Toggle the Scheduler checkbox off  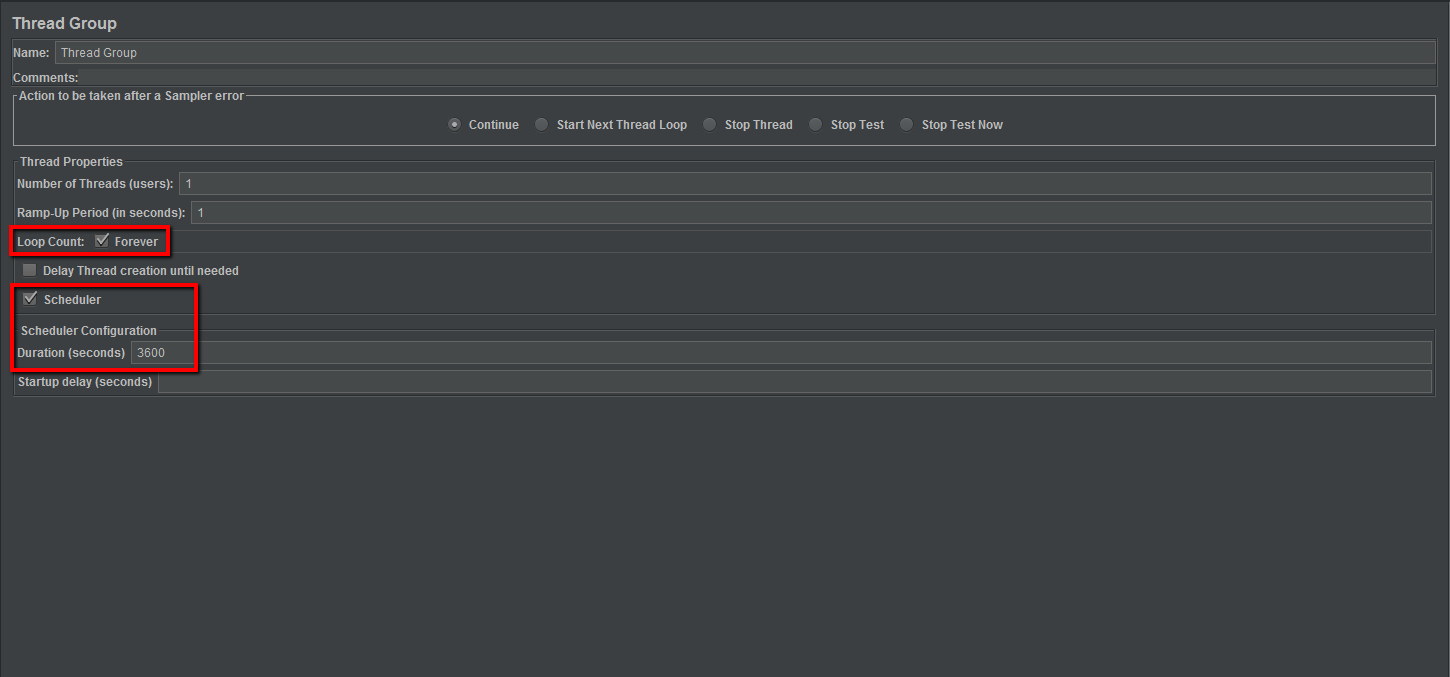(30, 299)
